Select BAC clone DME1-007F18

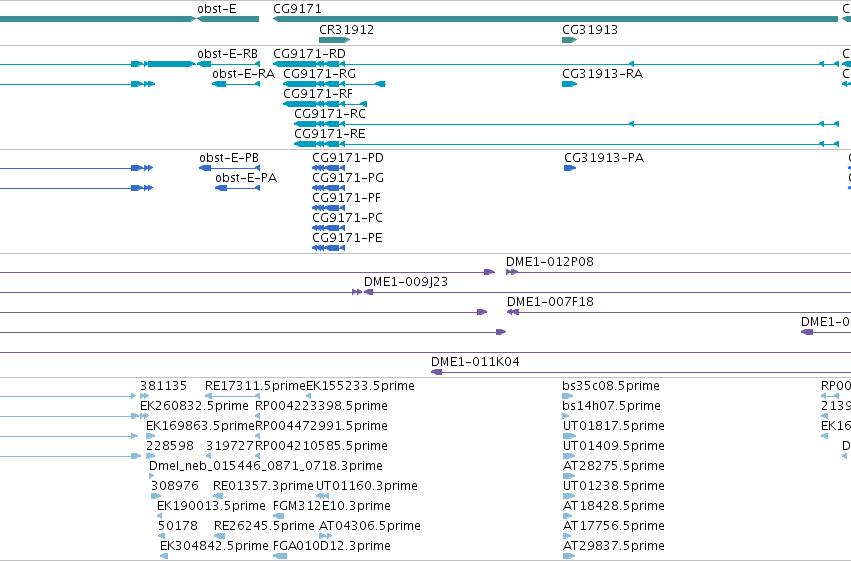(550, 302)
